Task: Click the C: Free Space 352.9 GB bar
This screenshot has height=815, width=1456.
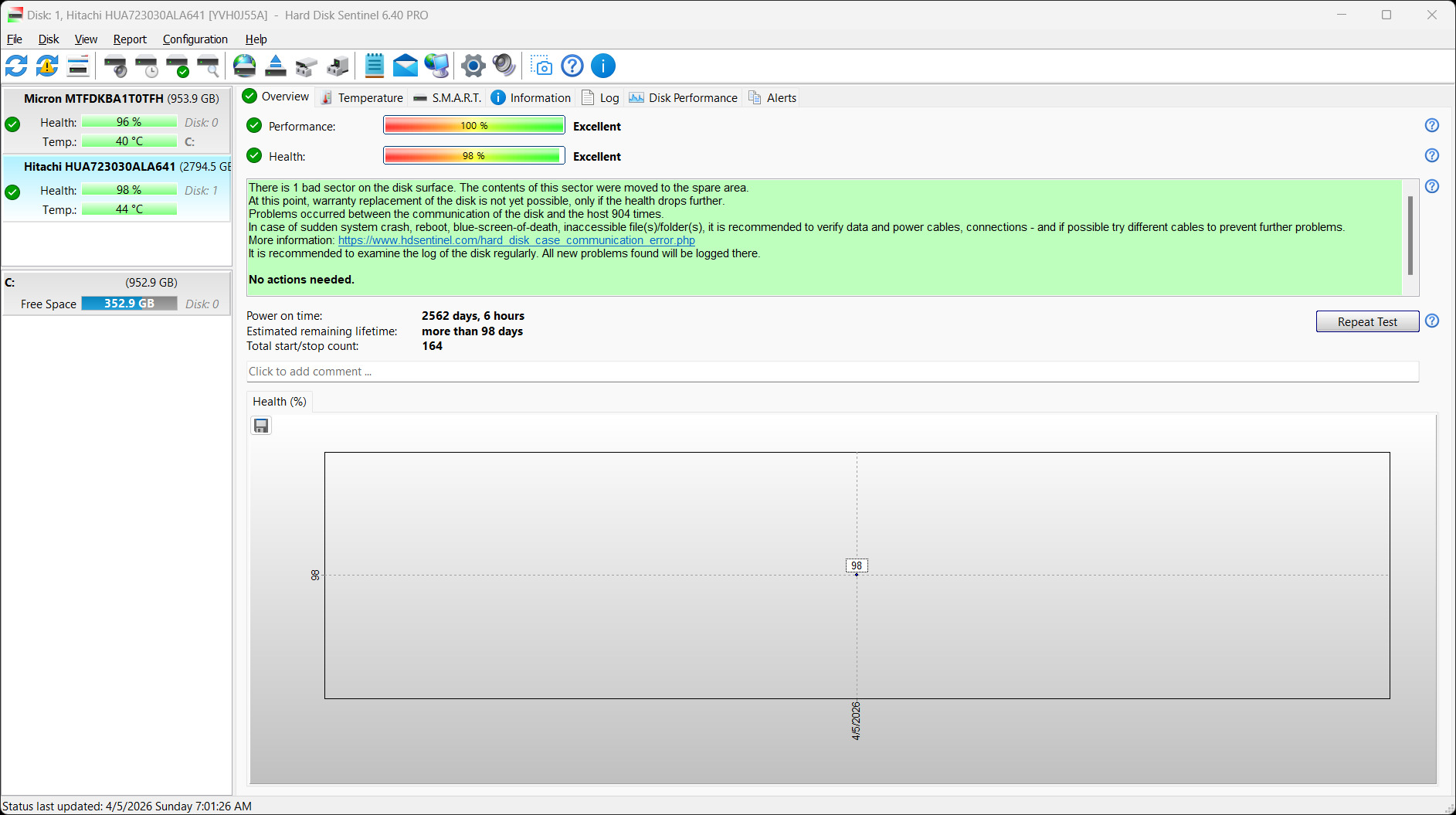Action: pyautogui.click(x=129, y=304)
